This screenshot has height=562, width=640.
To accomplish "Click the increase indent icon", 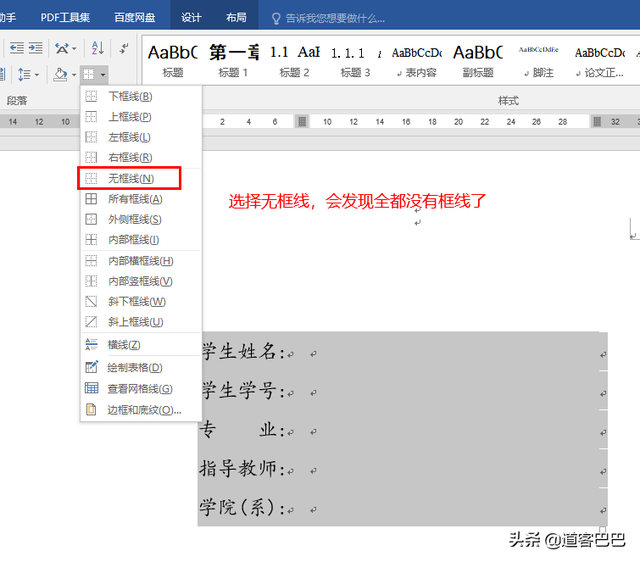I will [x=35, y=48].
